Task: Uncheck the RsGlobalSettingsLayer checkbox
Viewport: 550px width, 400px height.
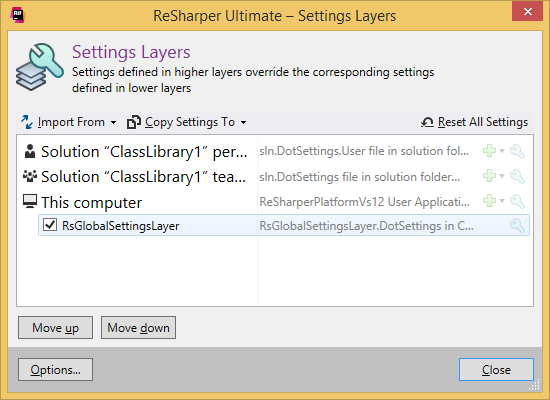Action: tap(50, 225)
